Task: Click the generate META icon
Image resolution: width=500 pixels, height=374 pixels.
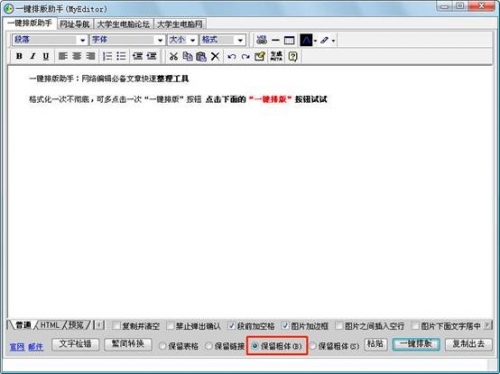Action: pyautogui.click(x=276, y=56)
